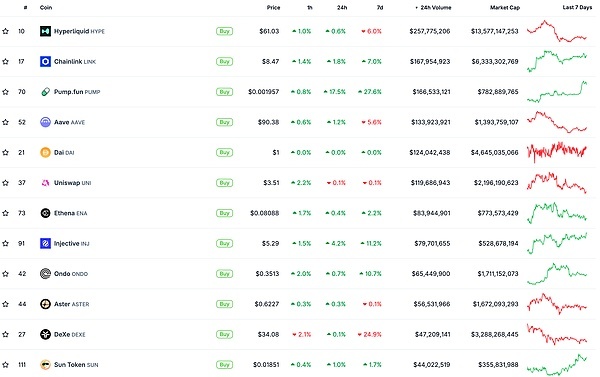Open Chainlink's Last 7 Days sparkline chart
The height and width of the screenshot is (377, 600).
point(557,60)
